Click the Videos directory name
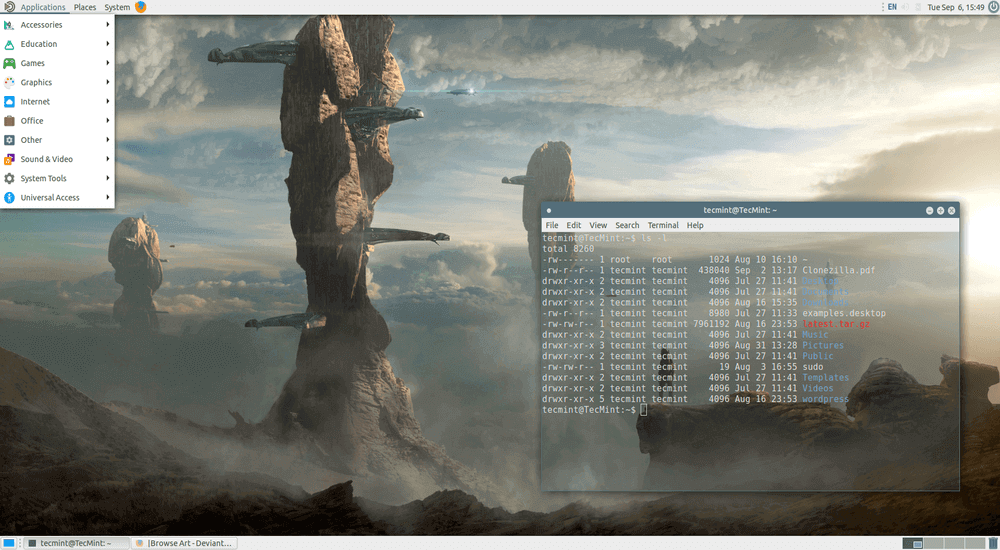Screen dimensions: 1000x550 pyautogui.click(x=818, y=388)
